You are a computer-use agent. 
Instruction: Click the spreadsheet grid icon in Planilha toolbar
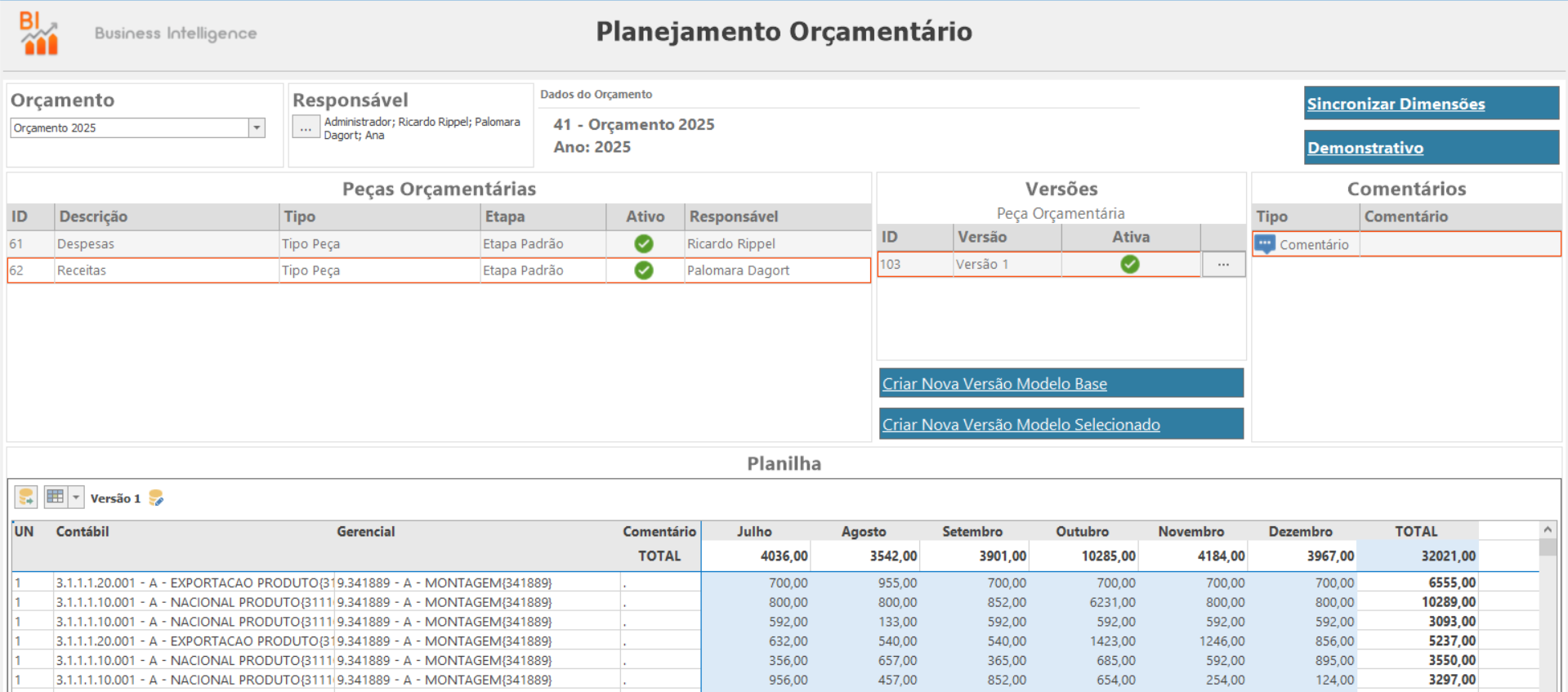coord(56,497)
